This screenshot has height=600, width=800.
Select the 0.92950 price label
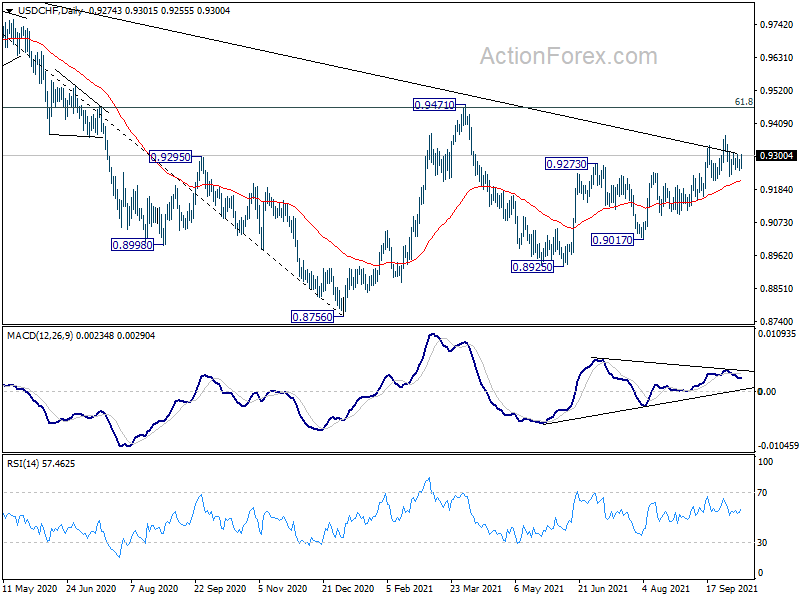(170, 157)
